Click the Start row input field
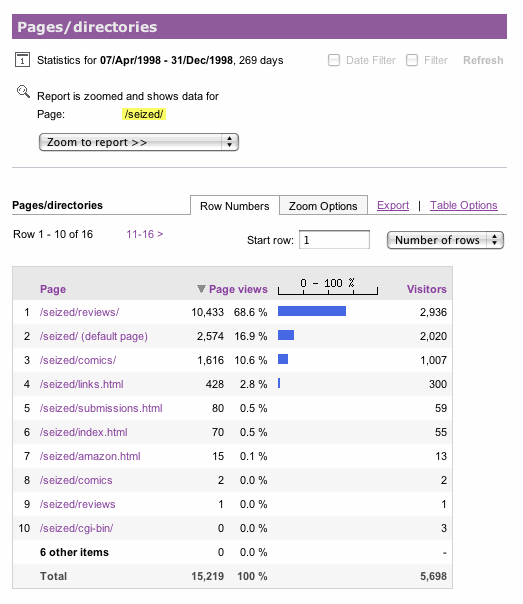Viewport: 523px width, 604px height. 334,240
